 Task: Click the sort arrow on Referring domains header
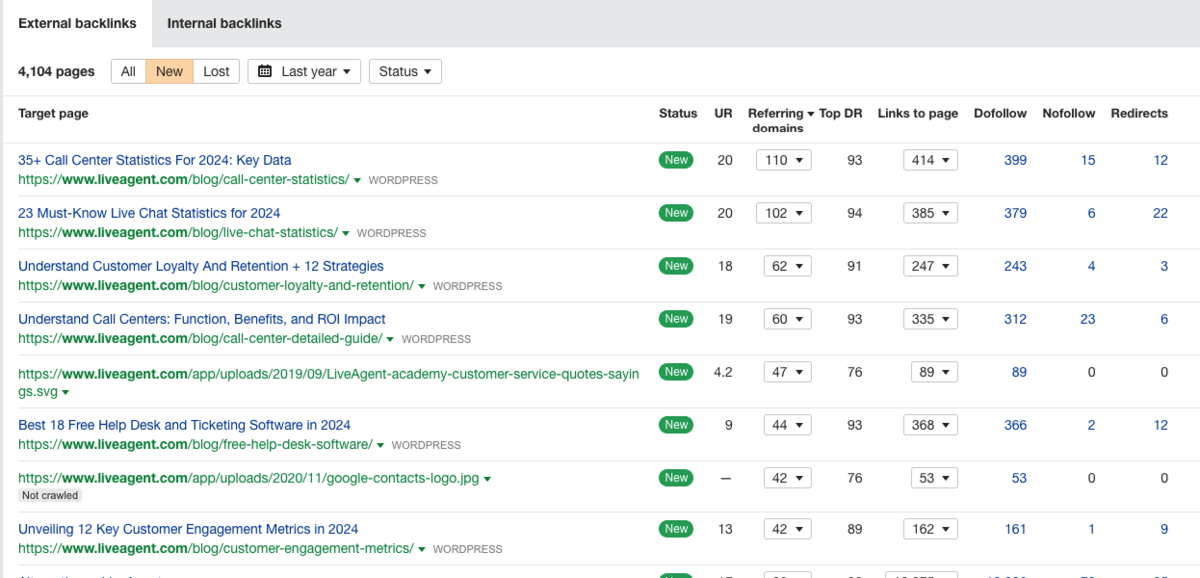(x=811, y=114)
